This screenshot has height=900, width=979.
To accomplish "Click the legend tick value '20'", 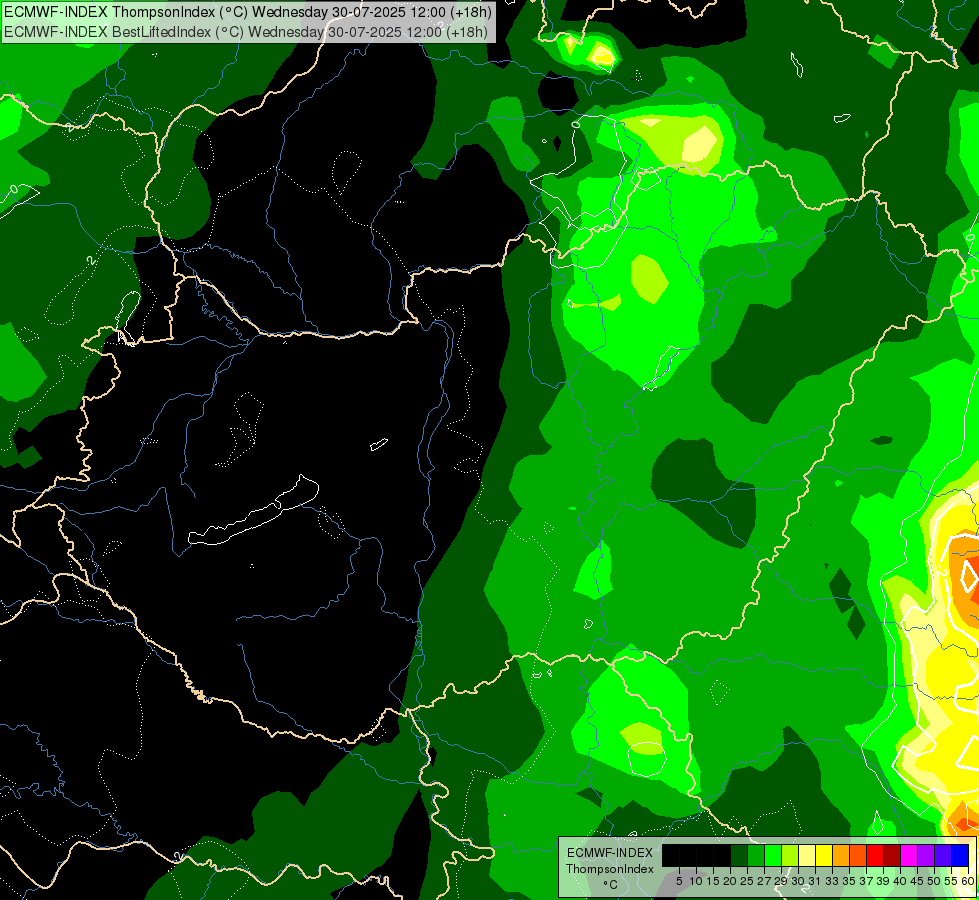I will coord(730,881).
